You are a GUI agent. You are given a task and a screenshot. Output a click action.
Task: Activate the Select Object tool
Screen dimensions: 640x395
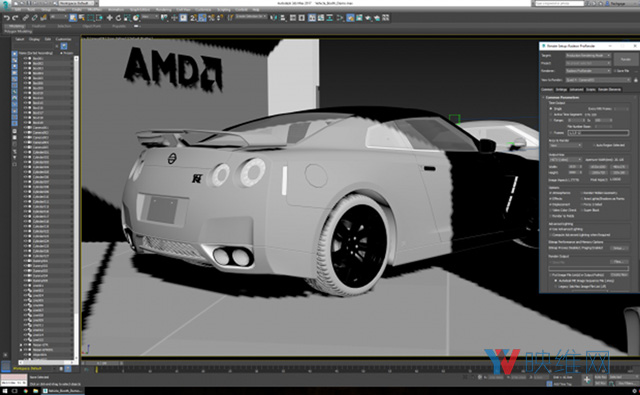73,18
